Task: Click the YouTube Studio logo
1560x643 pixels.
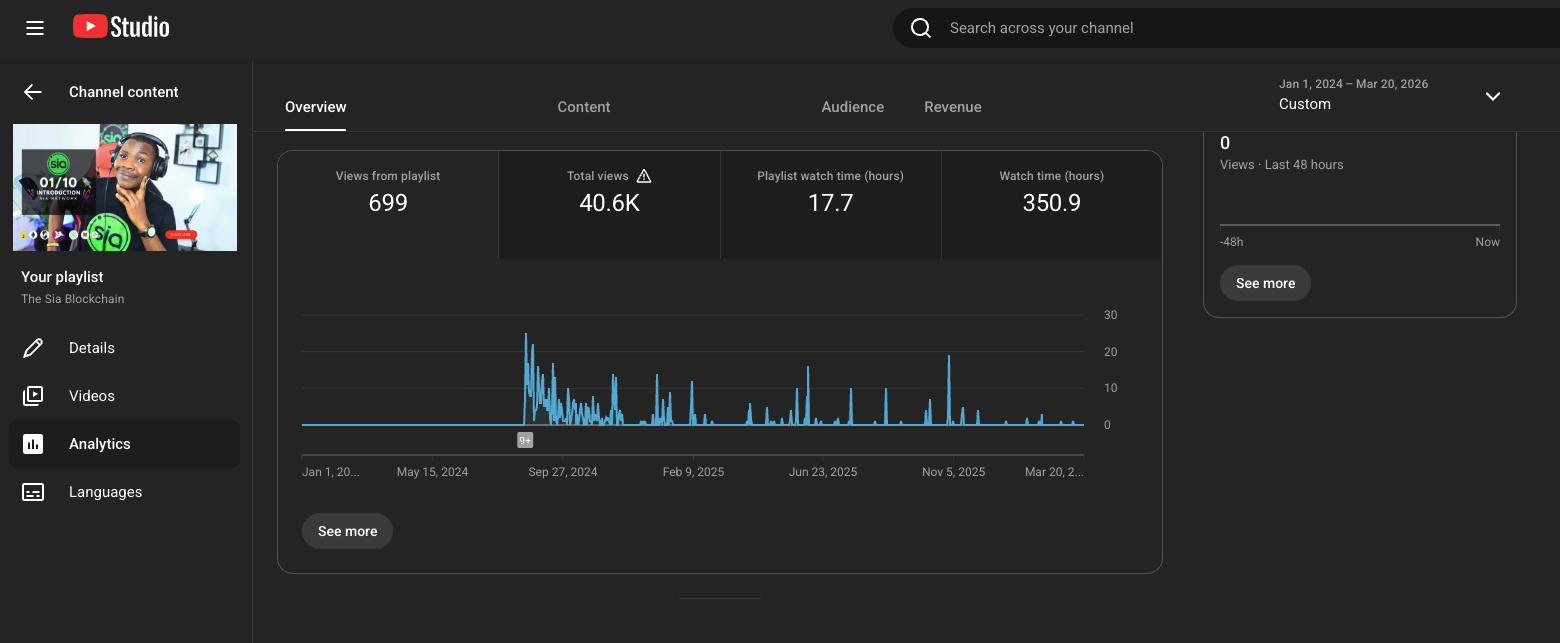Action: 121,27
